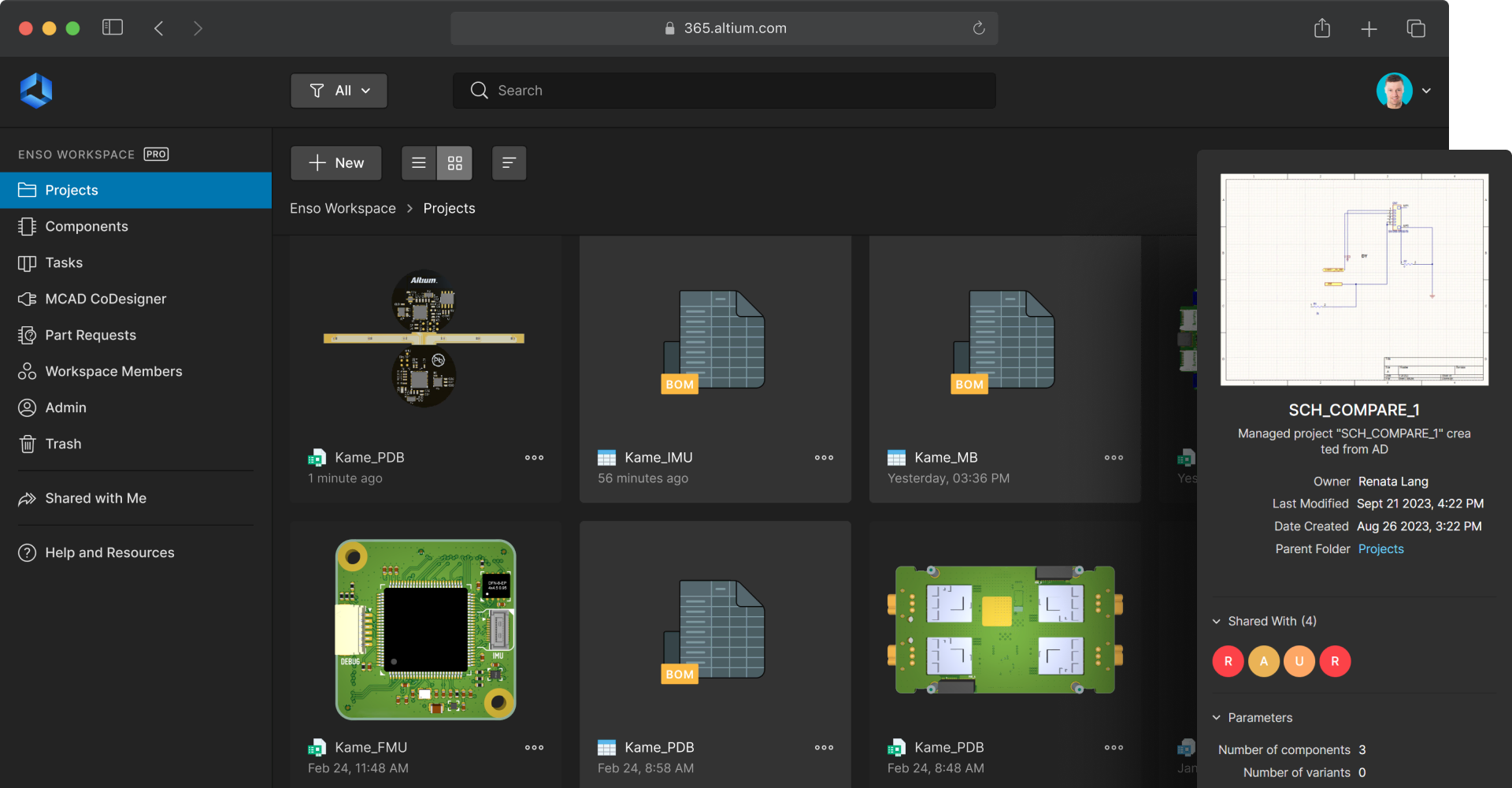Reload the page in the browser

(x=979, y=28)
